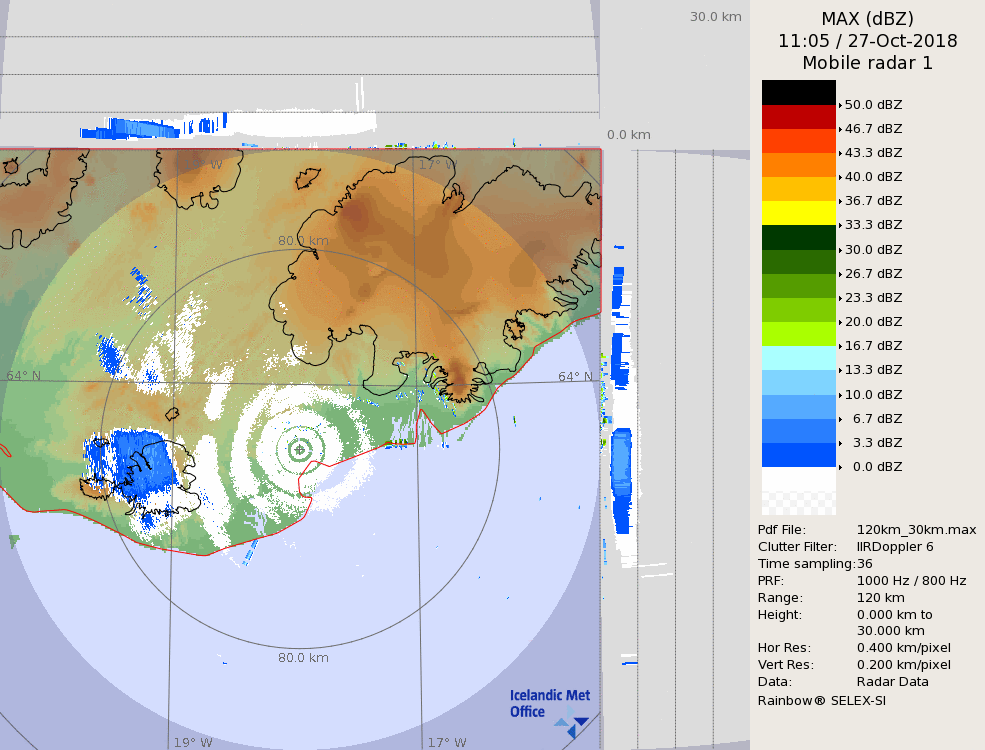Select the yellow 33.3 dBZ color swatch

pos(798,212)
